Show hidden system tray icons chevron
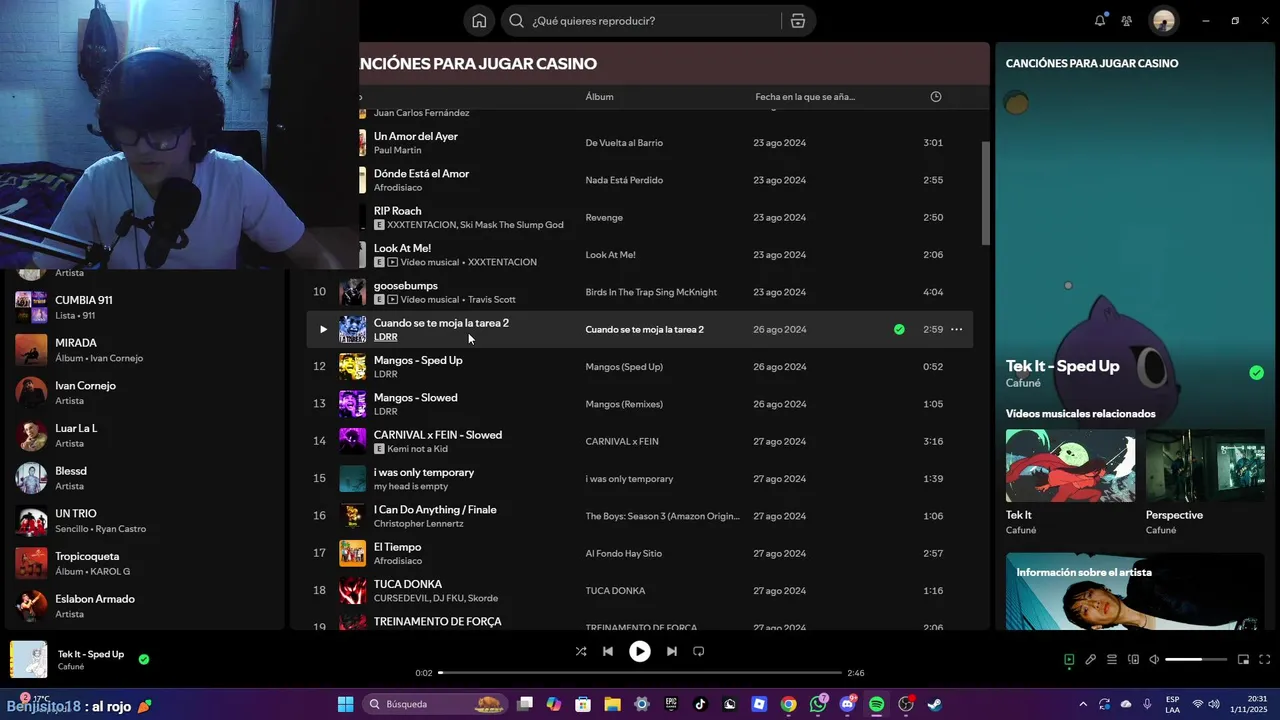Image resolution: width=1280 pixels, height=720 pixels. click(1082, 704)
